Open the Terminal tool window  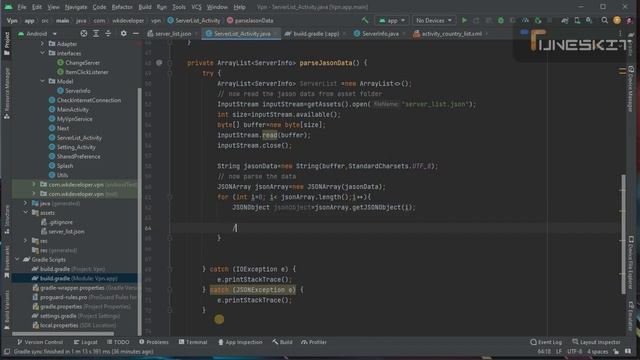[x=193, y=342]
